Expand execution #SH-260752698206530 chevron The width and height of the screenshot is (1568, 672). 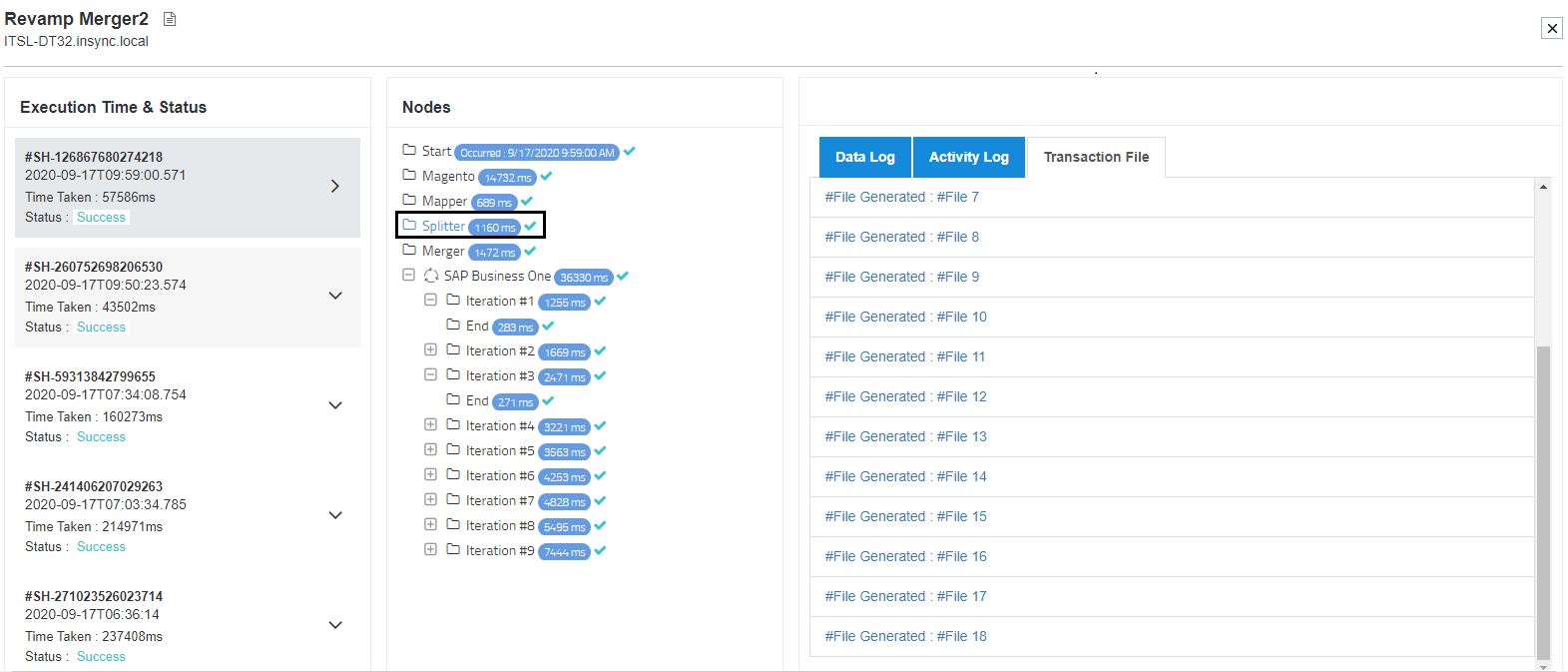pyautogui.click(x=335, y=296)
